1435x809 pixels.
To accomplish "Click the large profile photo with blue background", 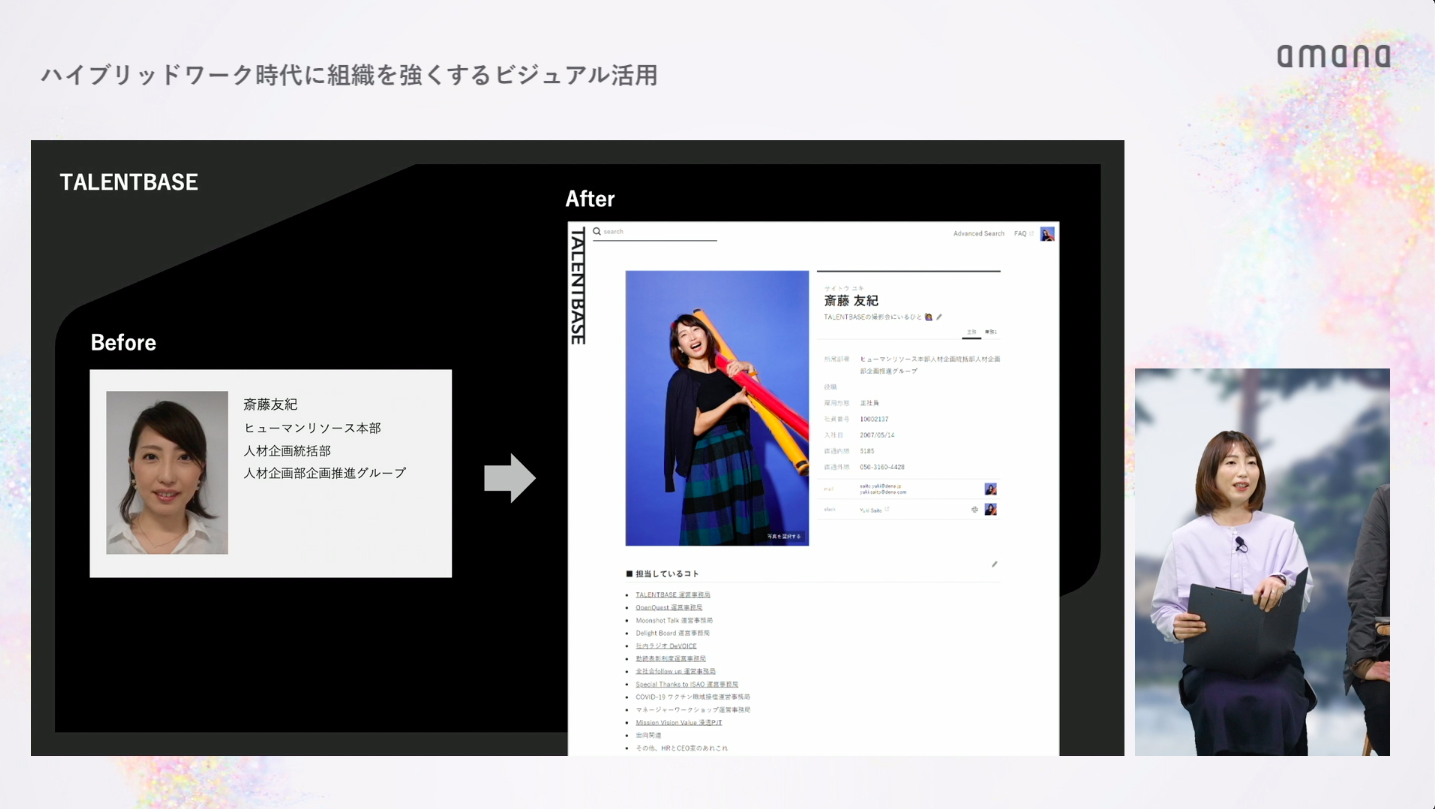I will 717,408.
